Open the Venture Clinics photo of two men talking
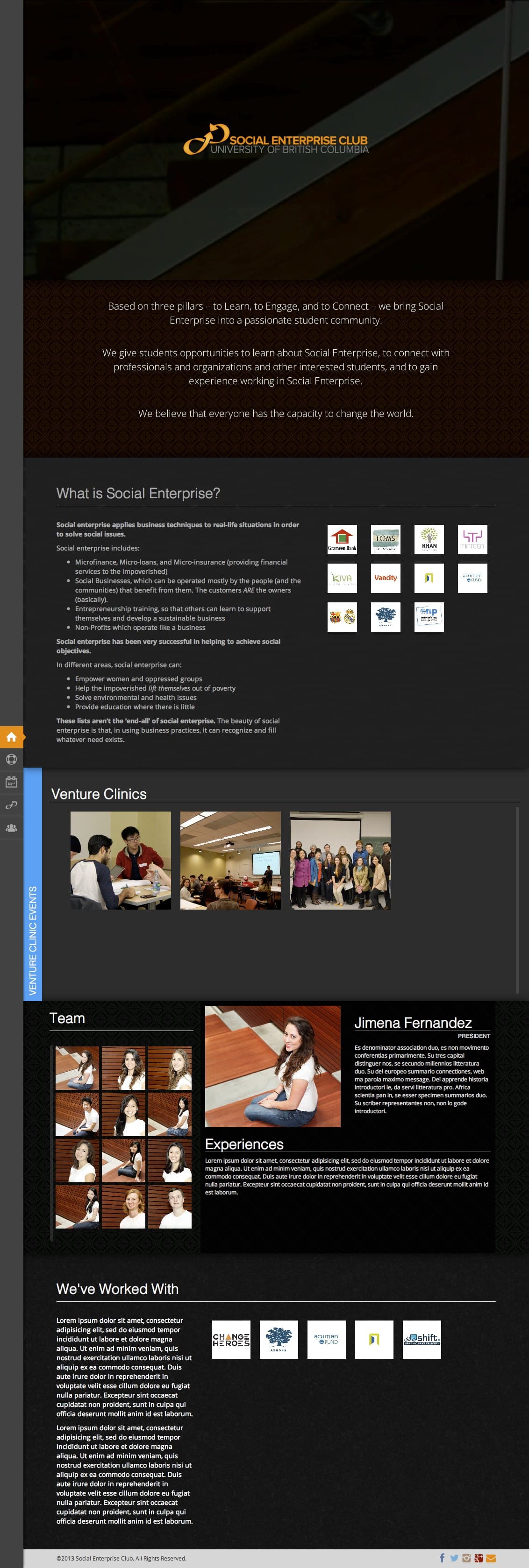The image size is (529, 1568). tap(121, 860)
